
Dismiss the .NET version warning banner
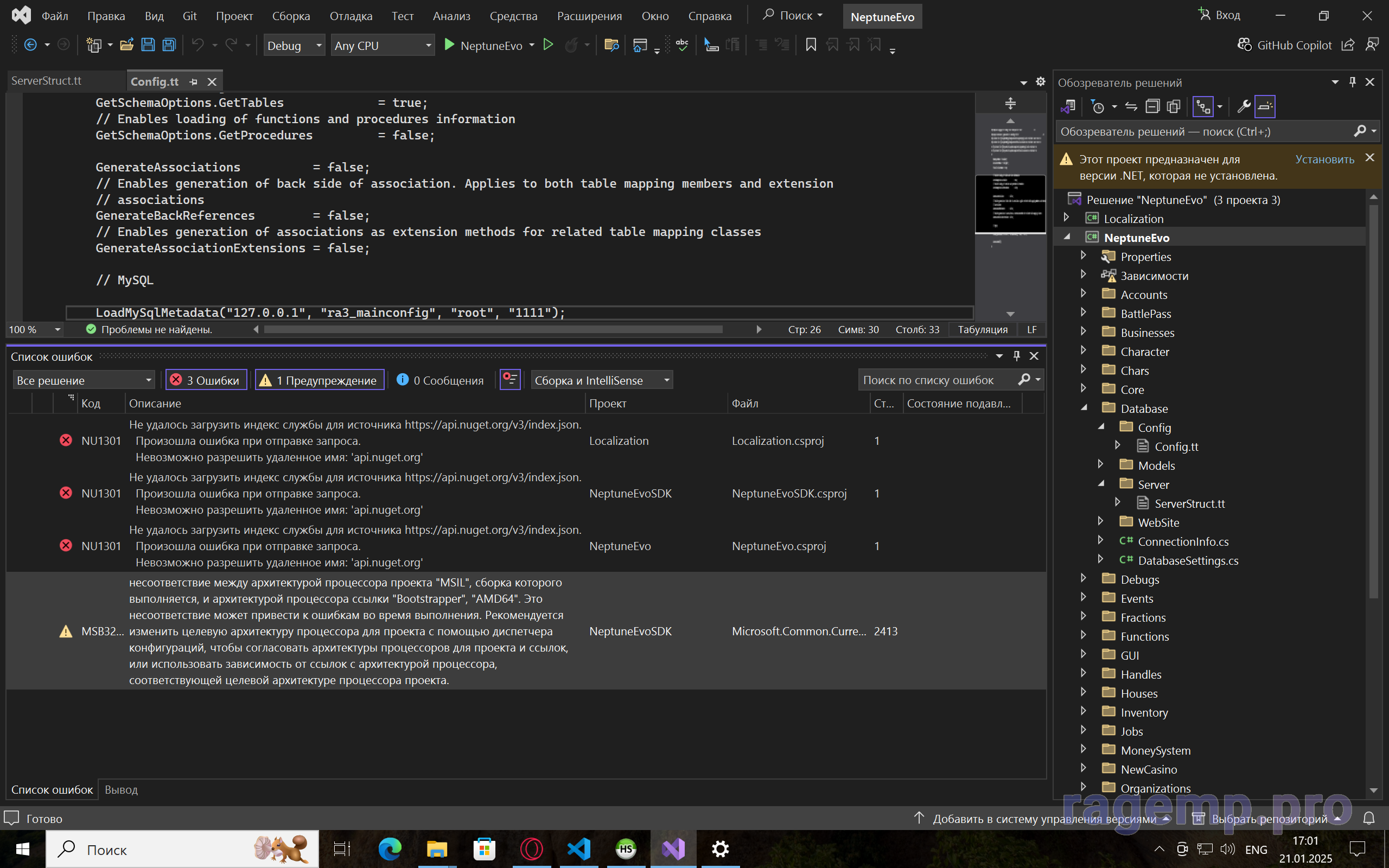pos(1370,157)
